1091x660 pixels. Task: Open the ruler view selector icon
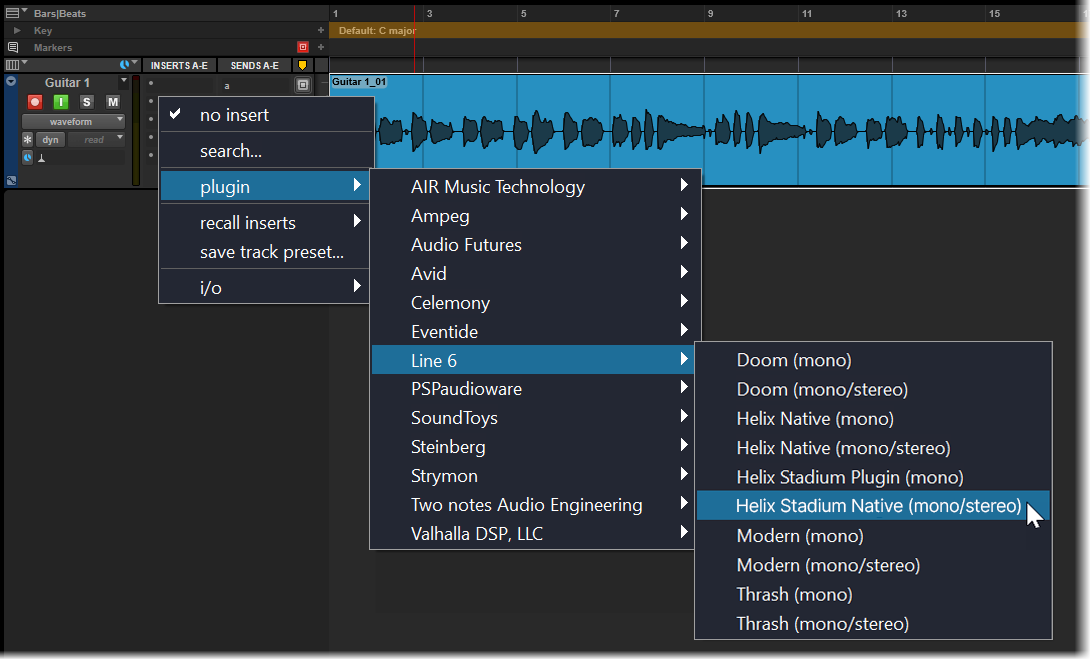[15, 13]
